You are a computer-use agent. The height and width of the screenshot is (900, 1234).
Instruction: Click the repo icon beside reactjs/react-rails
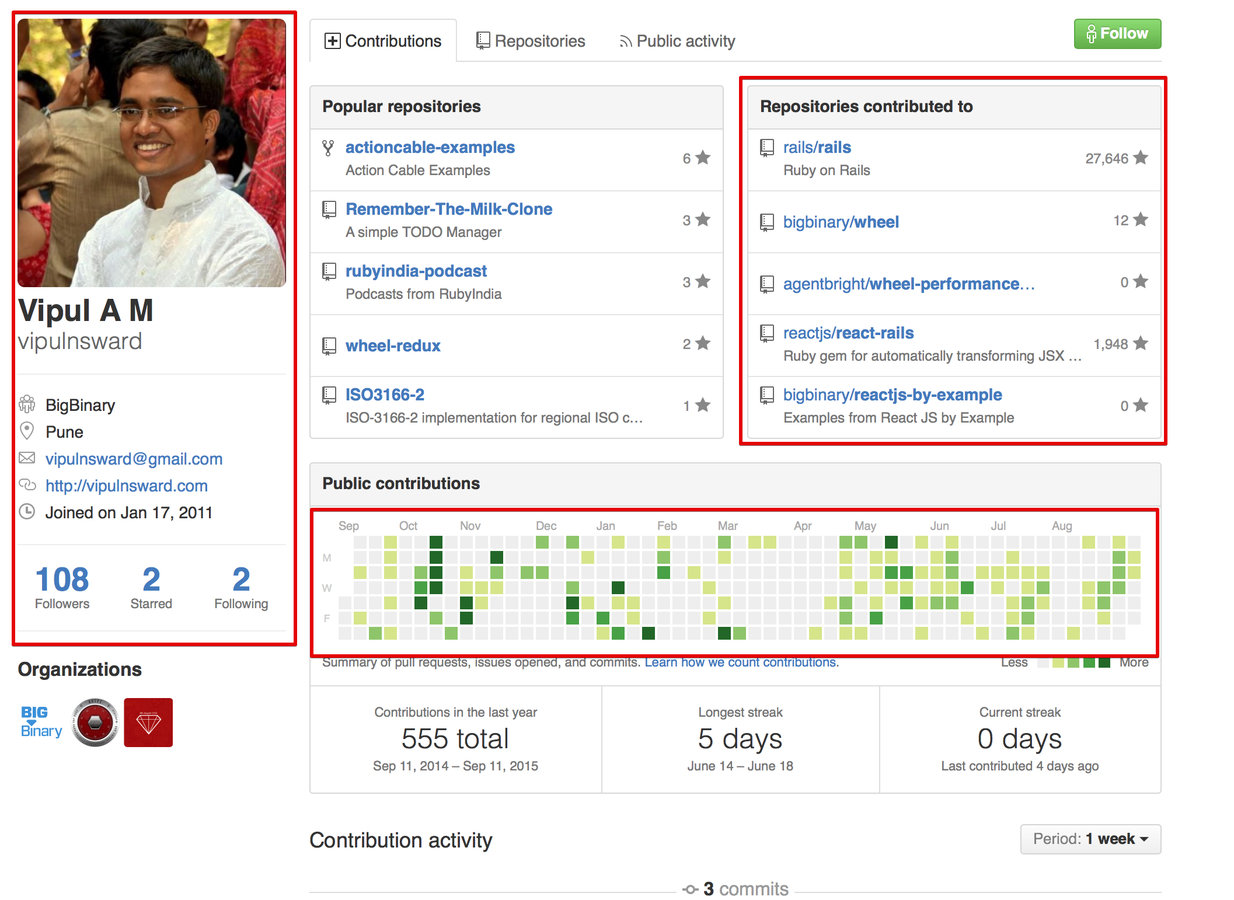[x=767, y=334]
